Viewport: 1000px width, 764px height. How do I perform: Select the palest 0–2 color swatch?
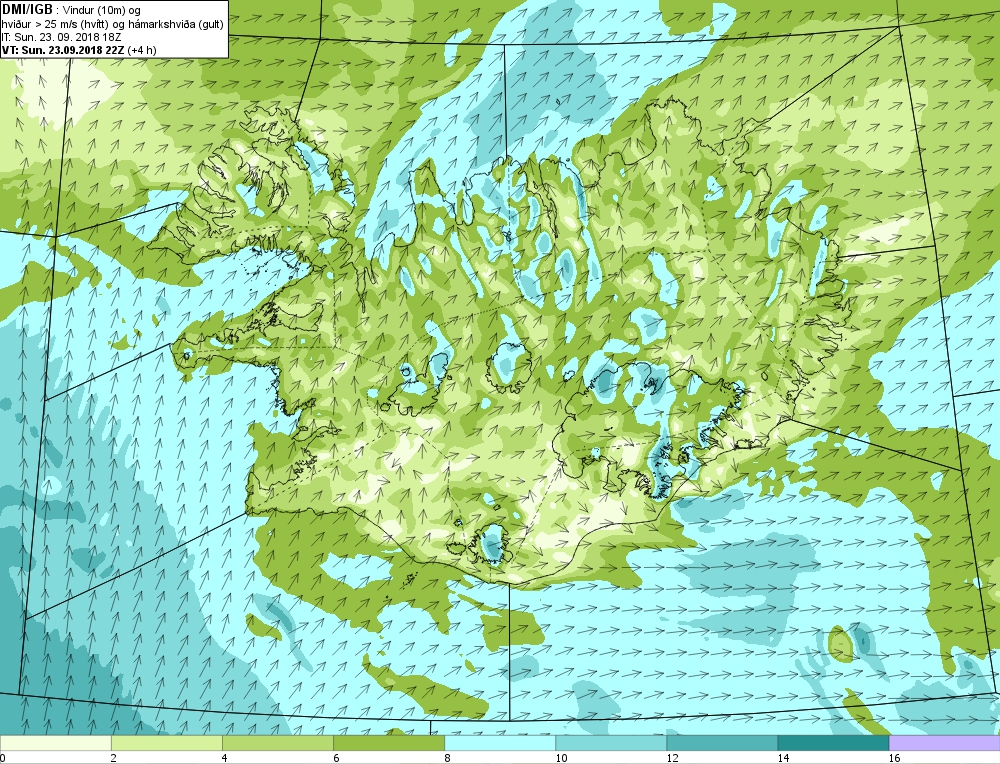tap(55, 743)
